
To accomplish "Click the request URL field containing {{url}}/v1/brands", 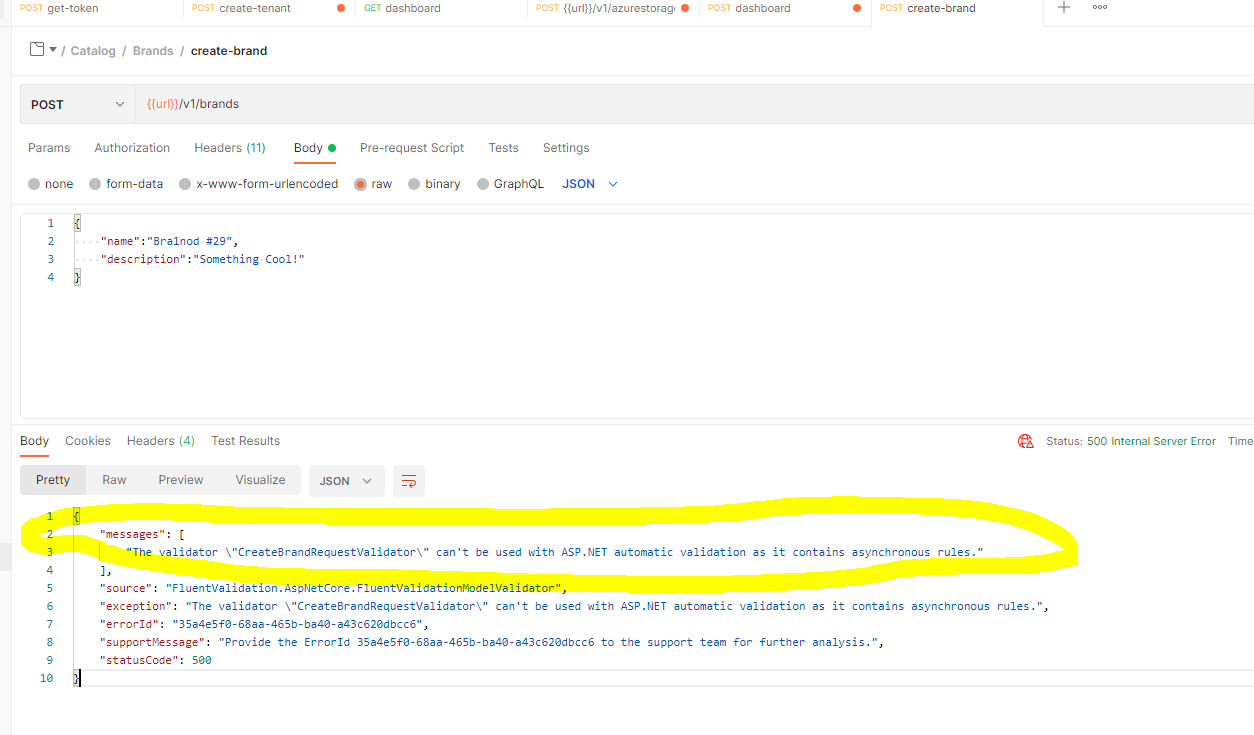I will pyautogui.click(x=400, y=103).
